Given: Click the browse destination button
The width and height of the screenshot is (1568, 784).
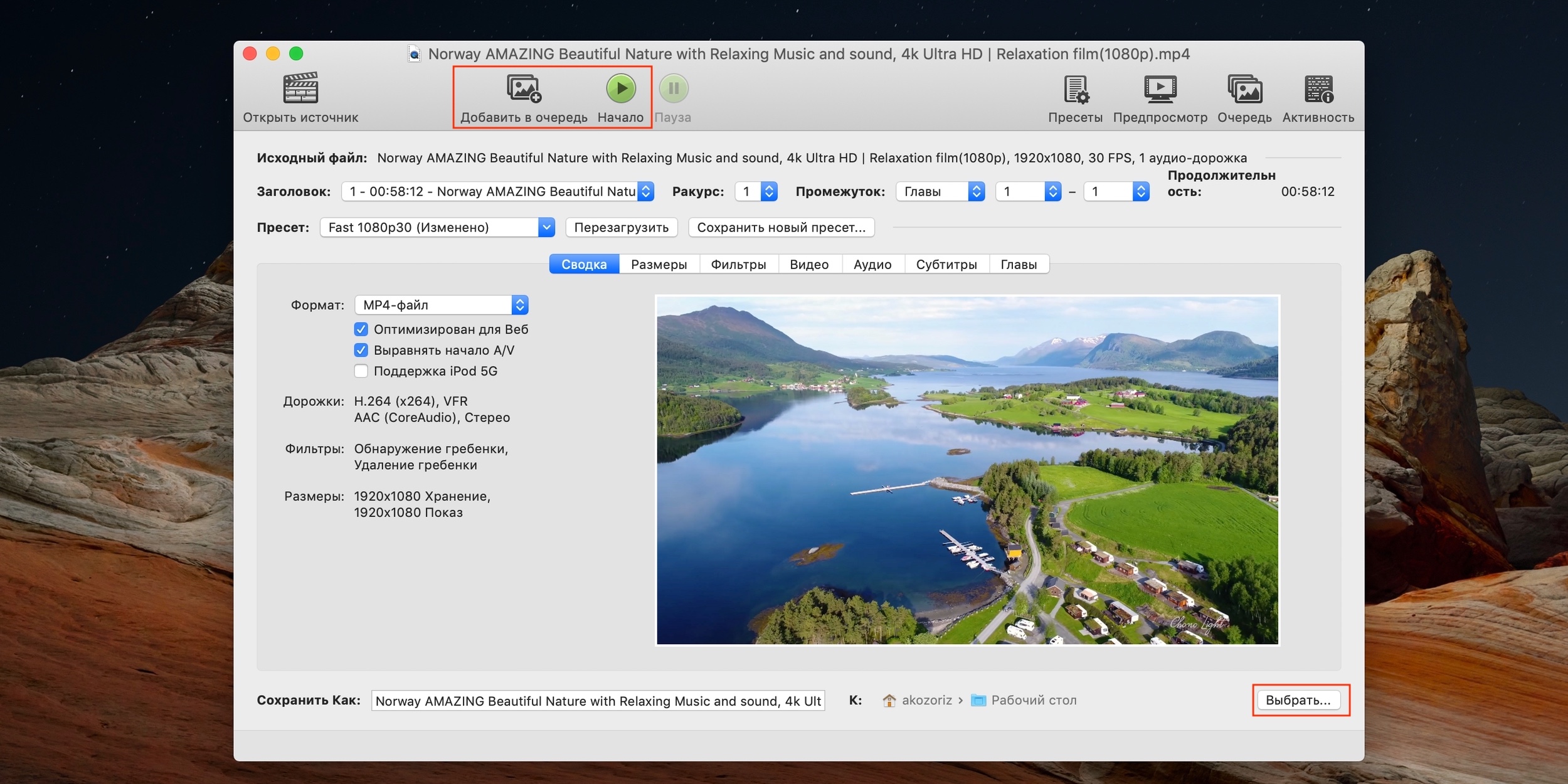Looking at the screenshot, I should 1297,700.
